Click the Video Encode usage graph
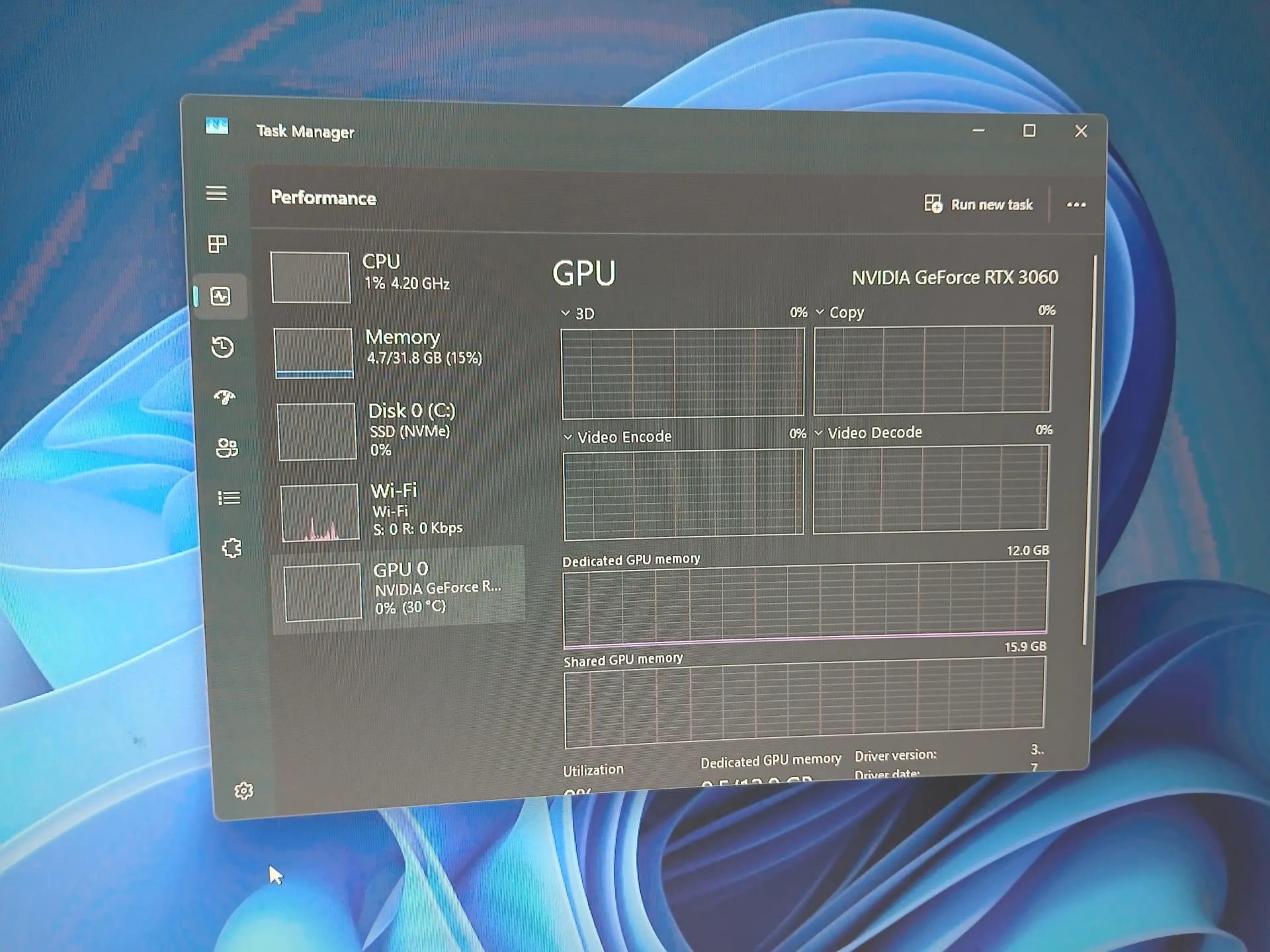Viewport: 1270px width, 952px height. [x=684, y=495]
